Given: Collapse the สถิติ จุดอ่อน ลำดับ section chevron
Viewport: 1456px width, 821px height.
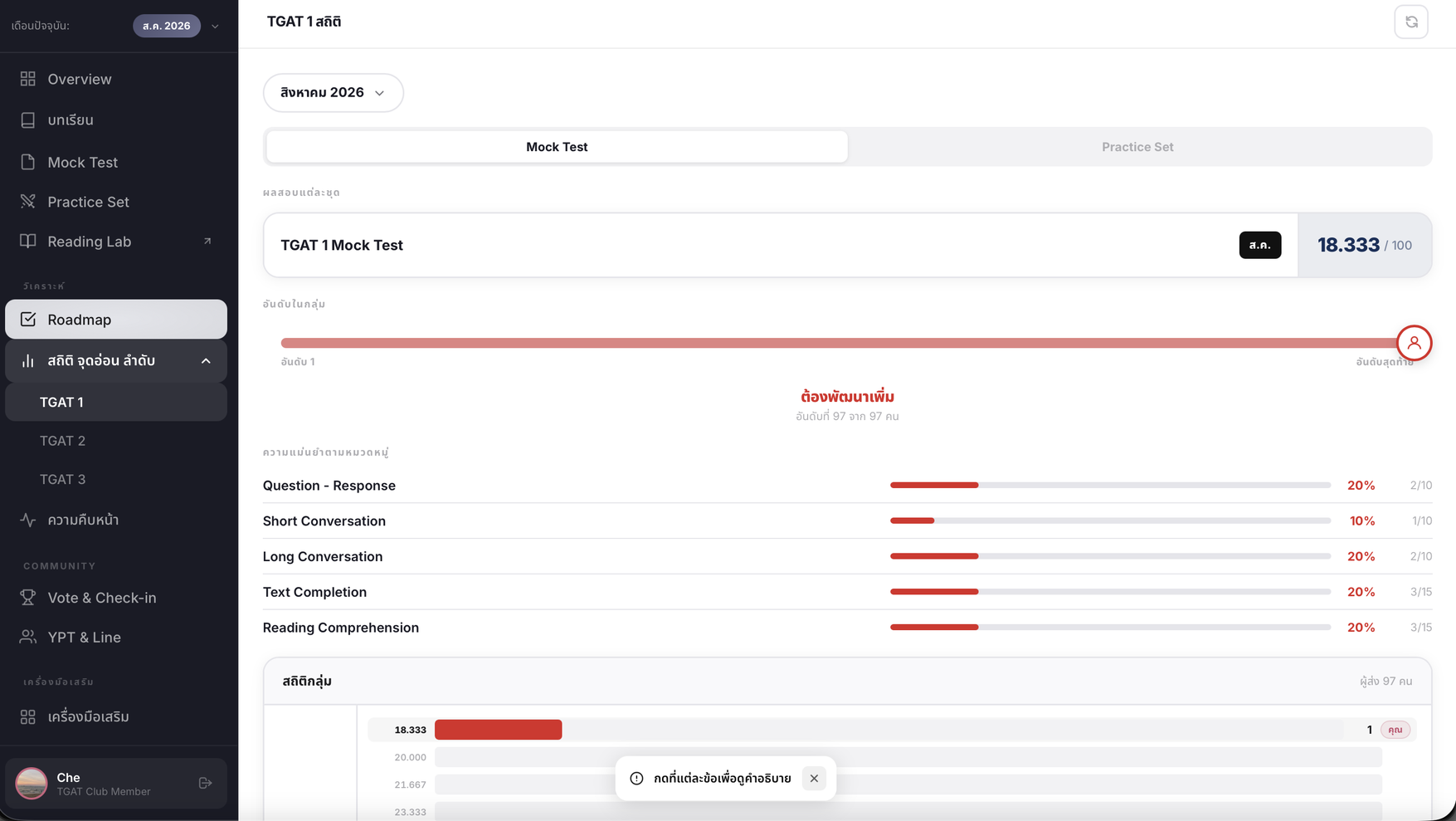Looking at the screenshot, I should [x=206, y=361].
